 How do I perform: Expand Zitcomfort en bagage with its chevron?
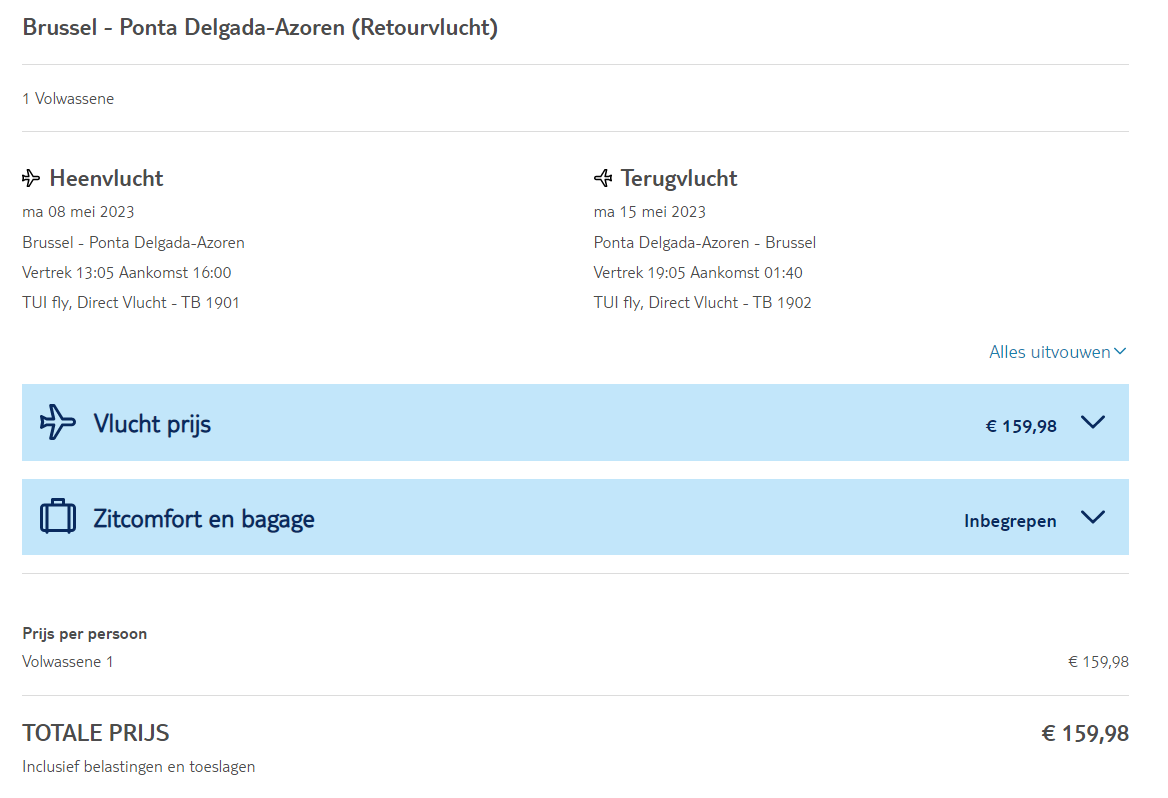click(1093, 517)
